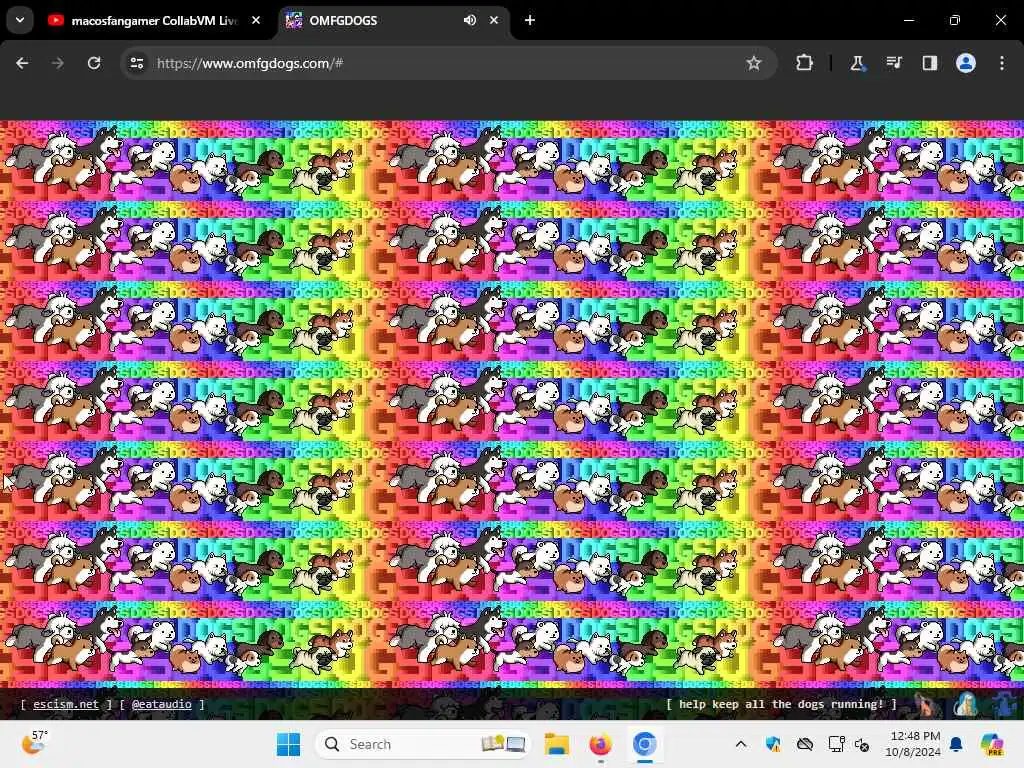Open the weather widget showing 57°
The width and height of the screenshot is (1024, 768).
click(35, 743)
